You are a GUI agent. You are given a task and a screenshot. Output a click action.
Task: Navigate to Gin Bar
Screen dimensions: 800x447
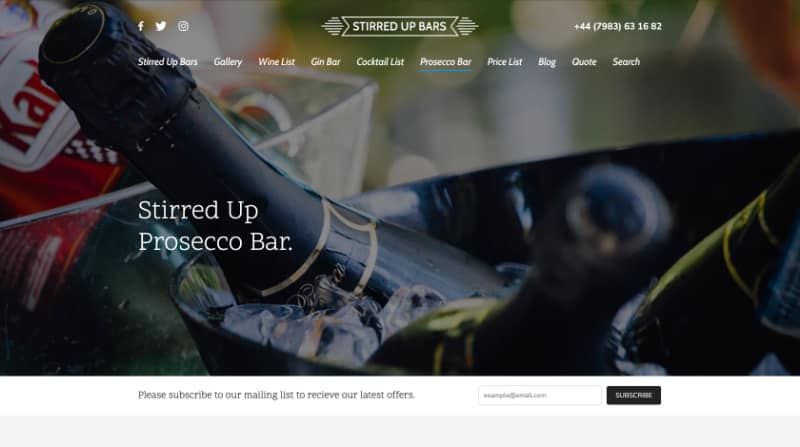coord(326,62)
